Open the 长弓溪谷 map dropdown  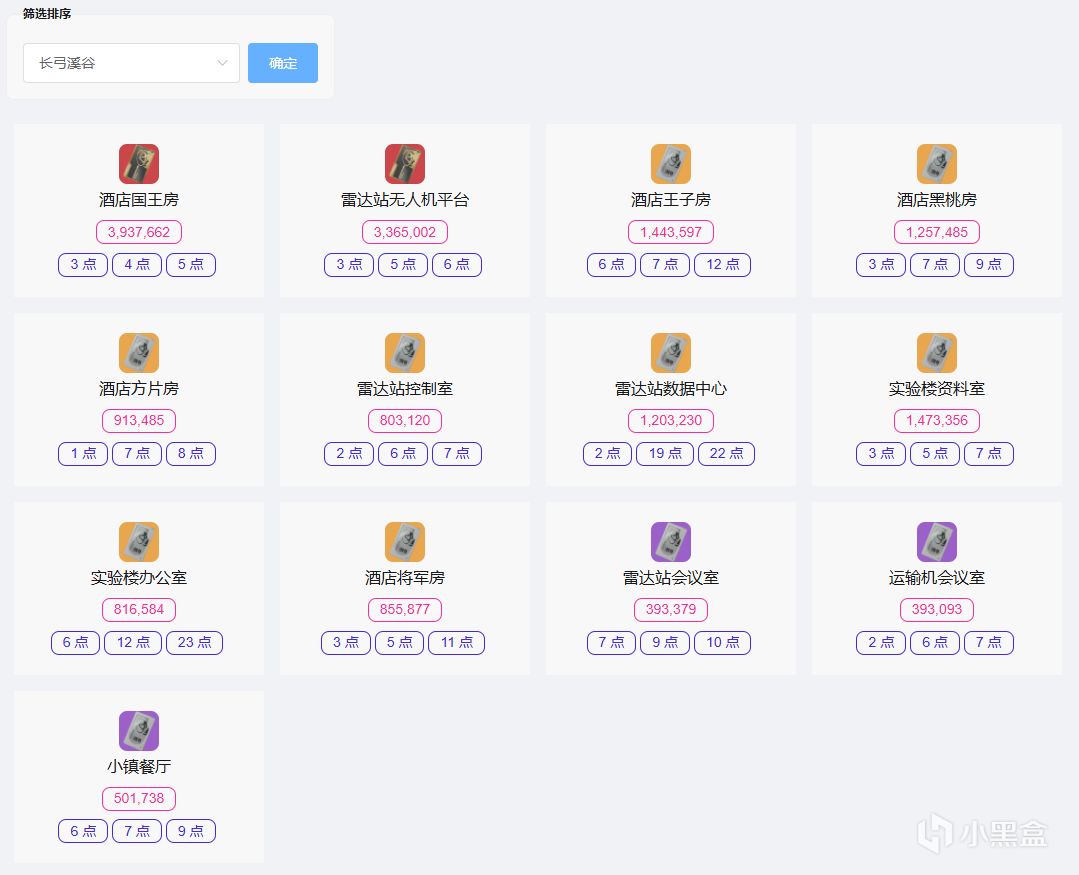(131, 63)
